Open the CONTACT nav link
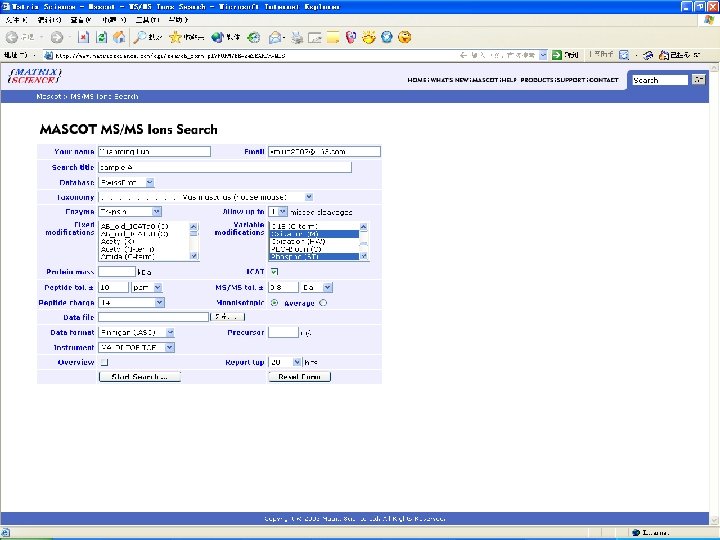The width and height of the screenshot is (720, 540). (x=604, y=80)
